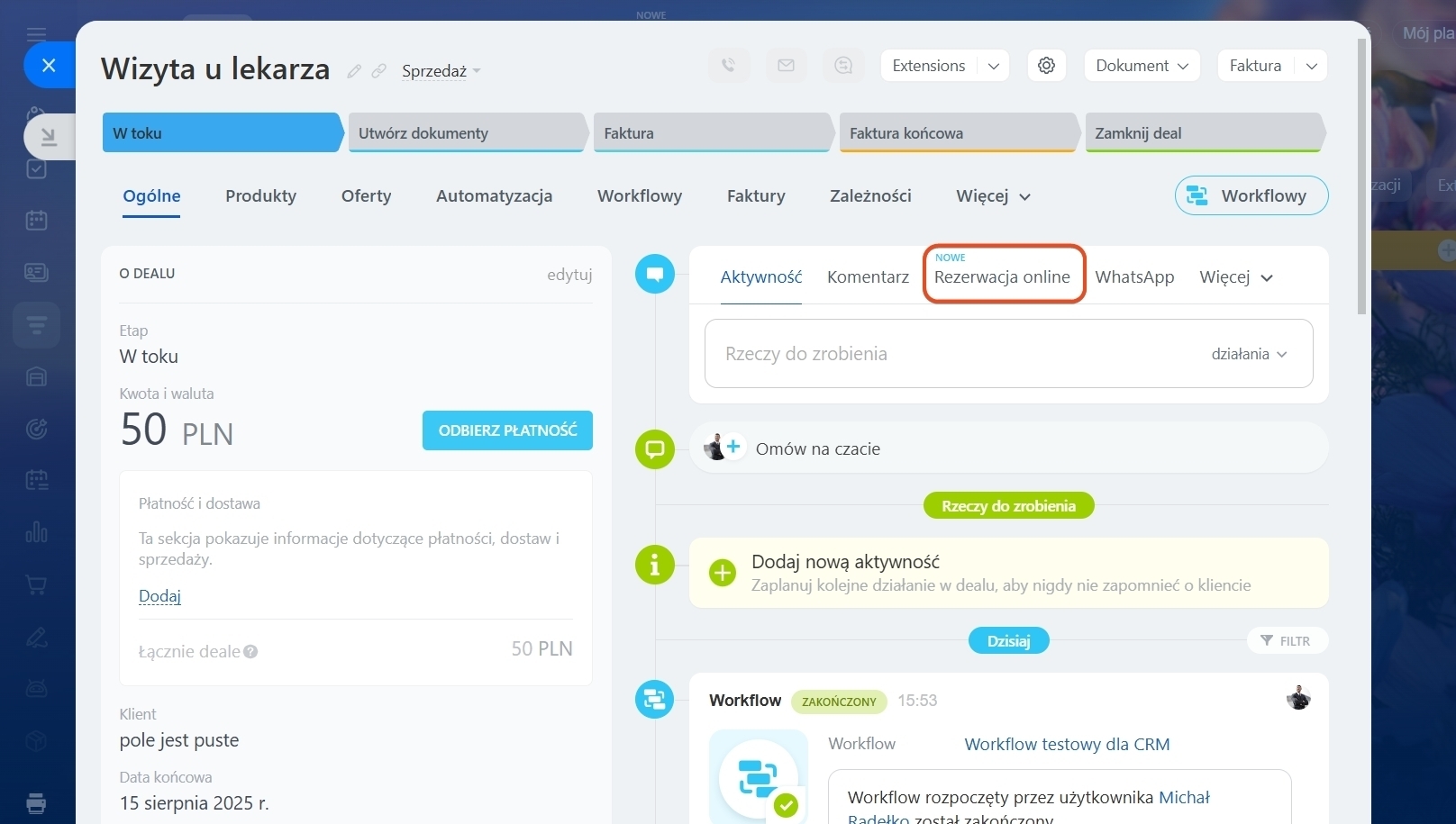This screenshot has height=824, width=1456.
Task: Expand the Extensions dropdown
Action: (x=993, y=66)
